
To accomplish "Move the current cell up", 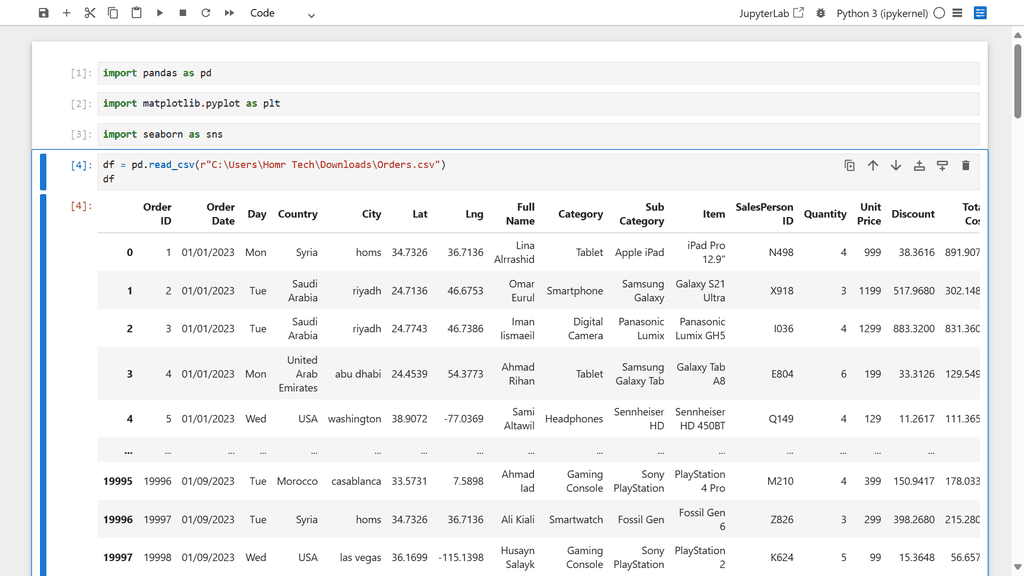I will [873, 166].
